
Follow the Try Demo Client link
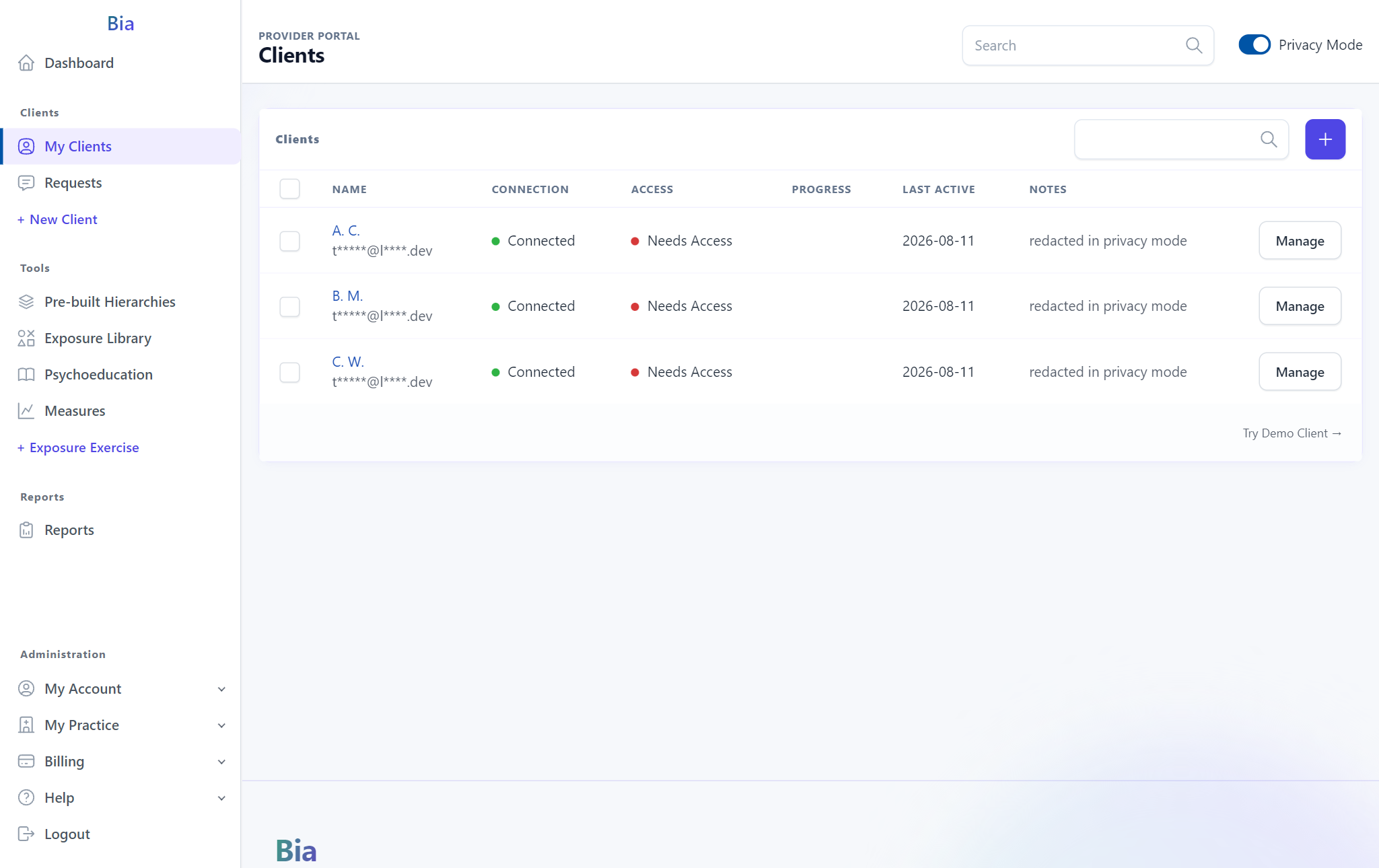tap(1292, 433)
